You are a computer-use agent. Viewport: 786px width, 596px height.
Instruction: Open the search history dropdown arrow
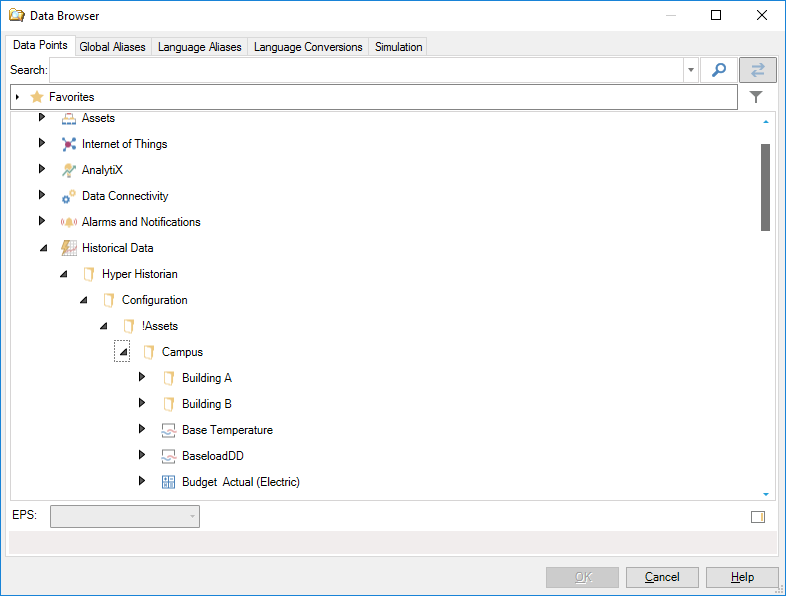pyautogui.click(x=691, y=70)
